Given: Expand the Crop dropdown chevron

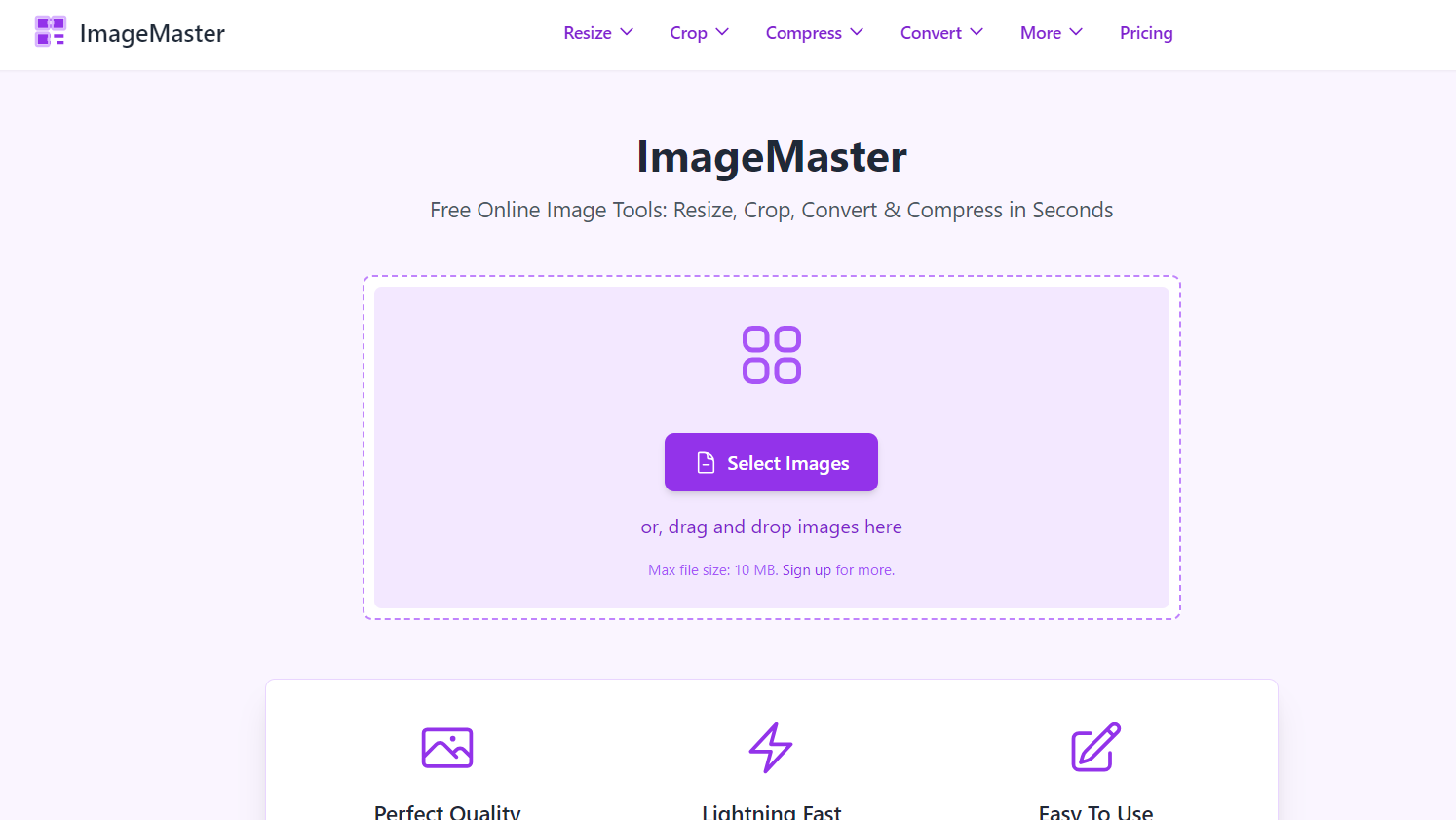Looking at the screenshot, I should [x=722, y=32].
